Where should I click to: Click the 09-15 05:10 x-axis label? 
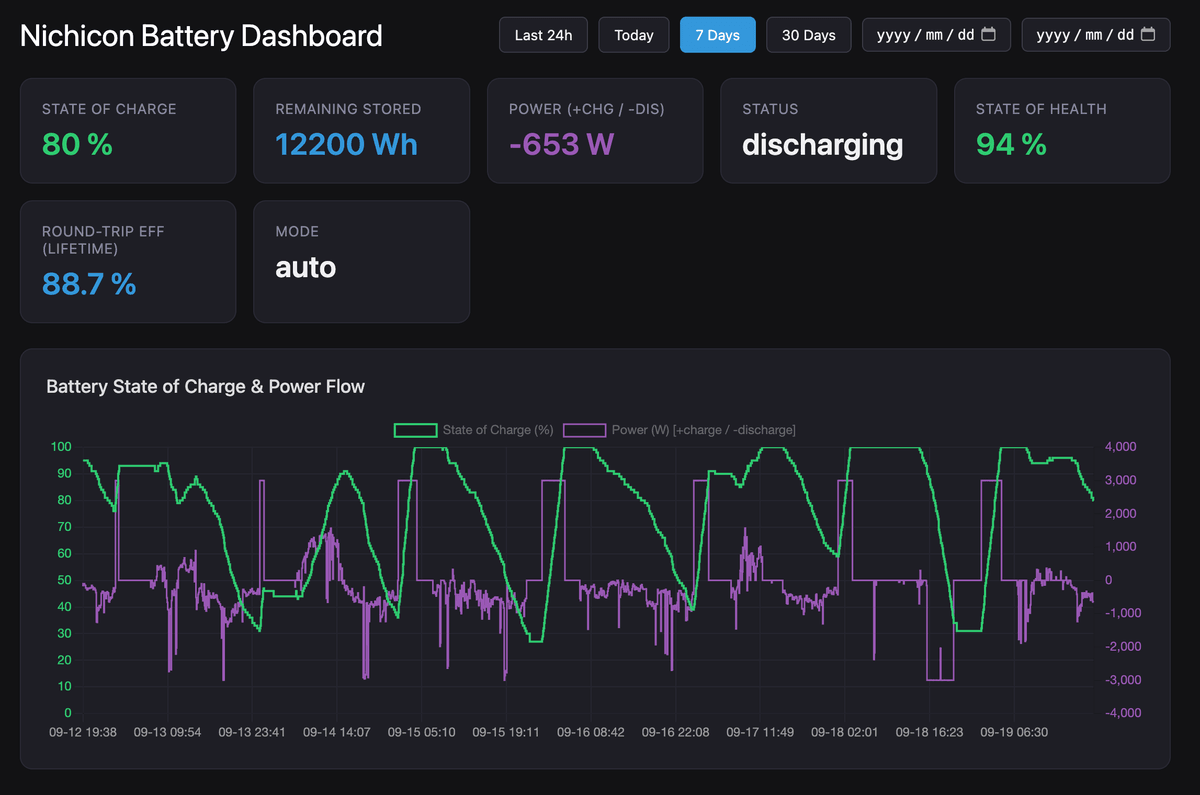422,733
